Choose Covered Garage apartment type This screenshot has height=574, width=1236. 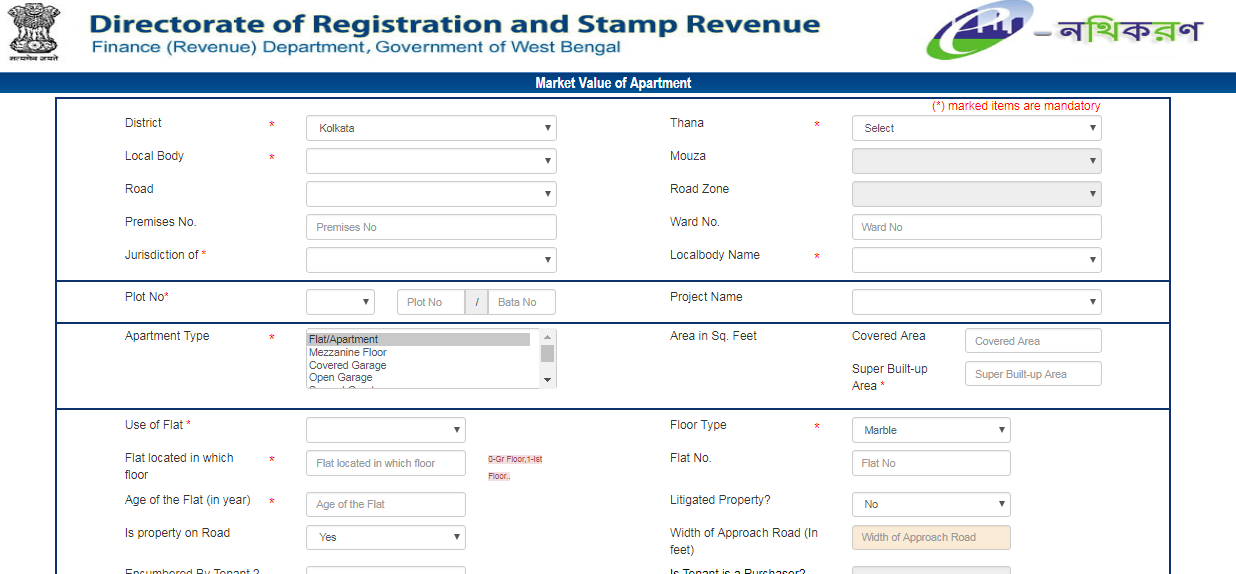tap(348, 366)
